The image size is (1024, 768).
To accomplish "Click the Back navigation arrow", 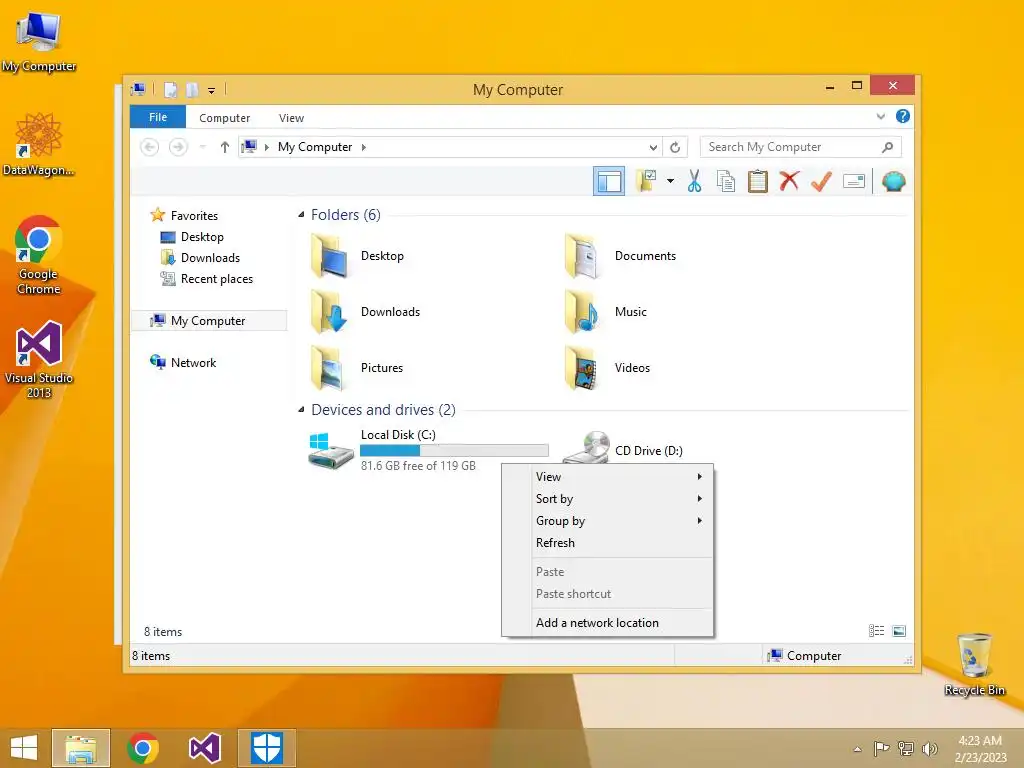I will click(150, 147).
